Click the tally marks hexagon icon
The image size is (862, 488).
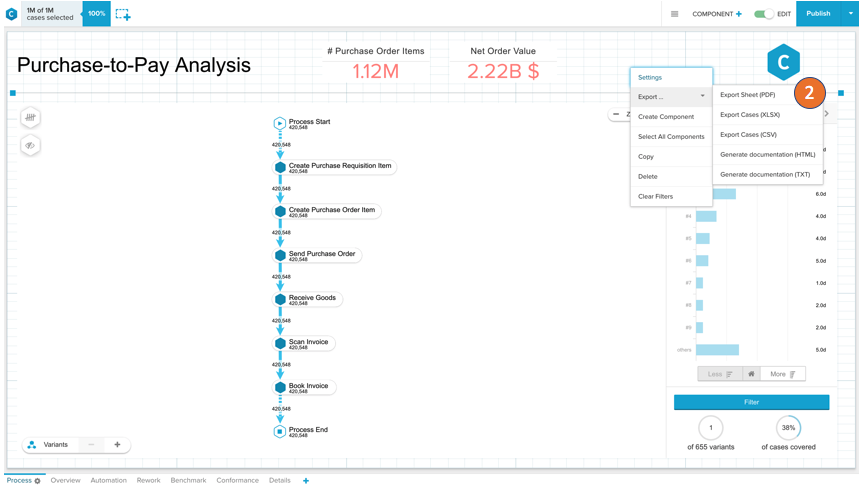point(30,118)
